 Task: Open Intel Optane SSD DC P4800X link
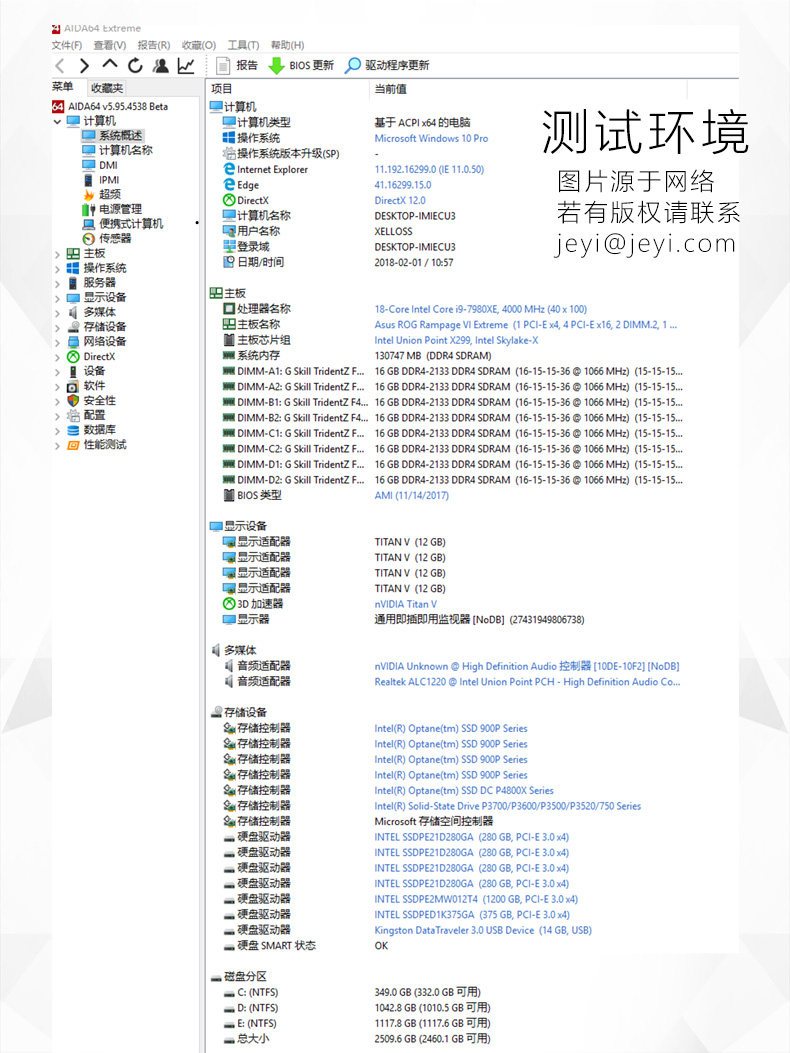tap(464, 790)
